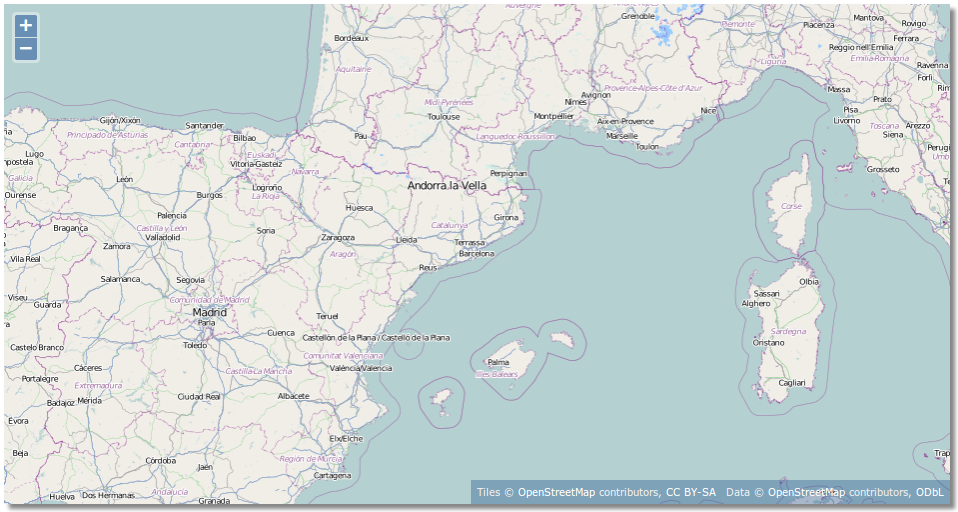This screenshot has height=512, width=958.
Task: Zoom in with the plus button
Action: (x=26, y=26)
